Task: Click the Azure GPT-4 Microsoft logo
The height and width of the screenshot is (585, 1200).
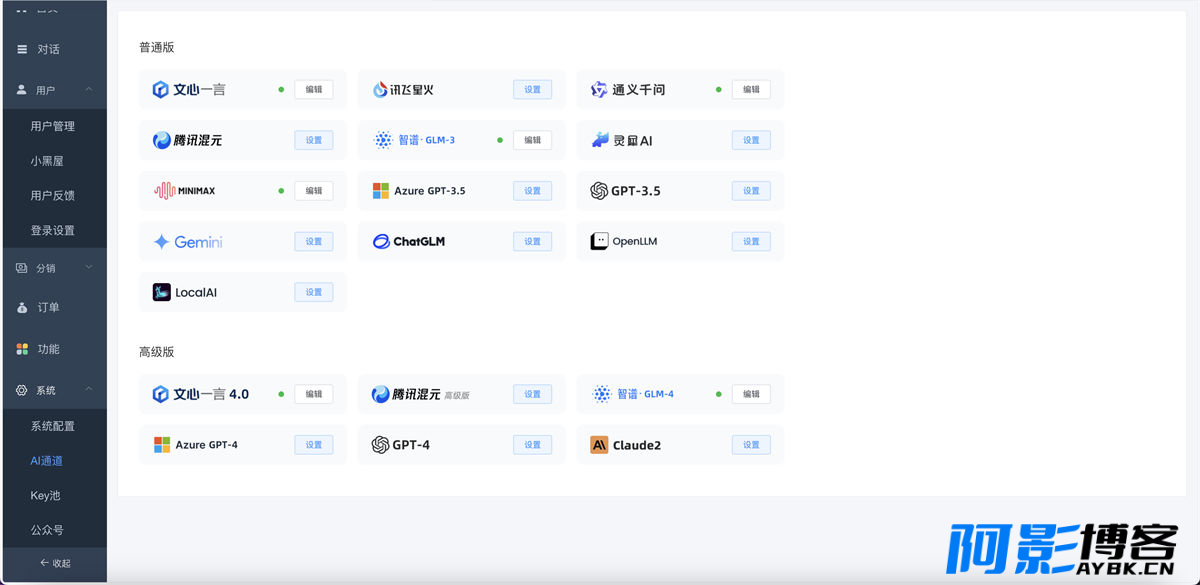Action: click(x=162, y=445)
